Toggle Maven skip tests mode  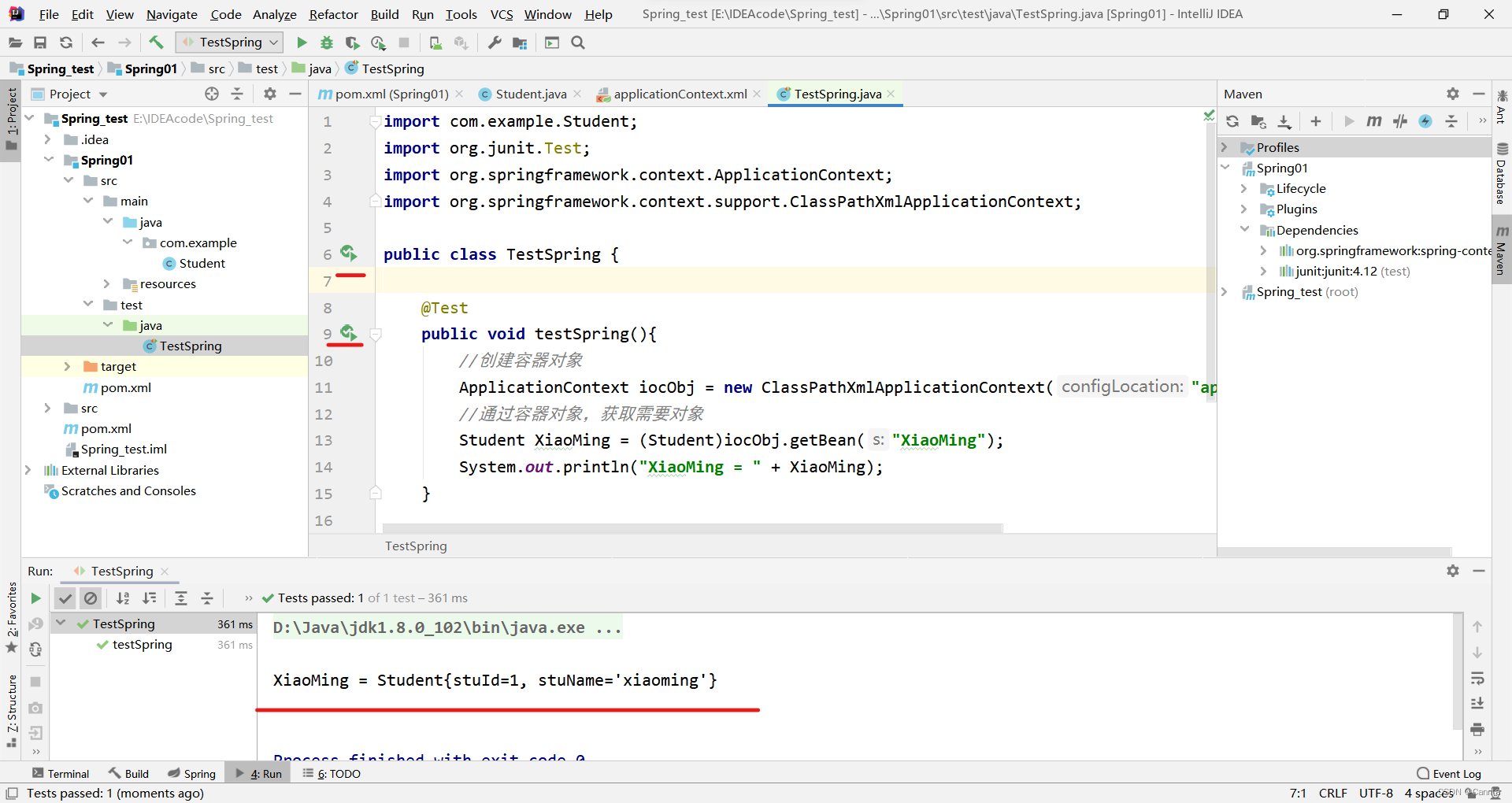(x=1425, y=121)
